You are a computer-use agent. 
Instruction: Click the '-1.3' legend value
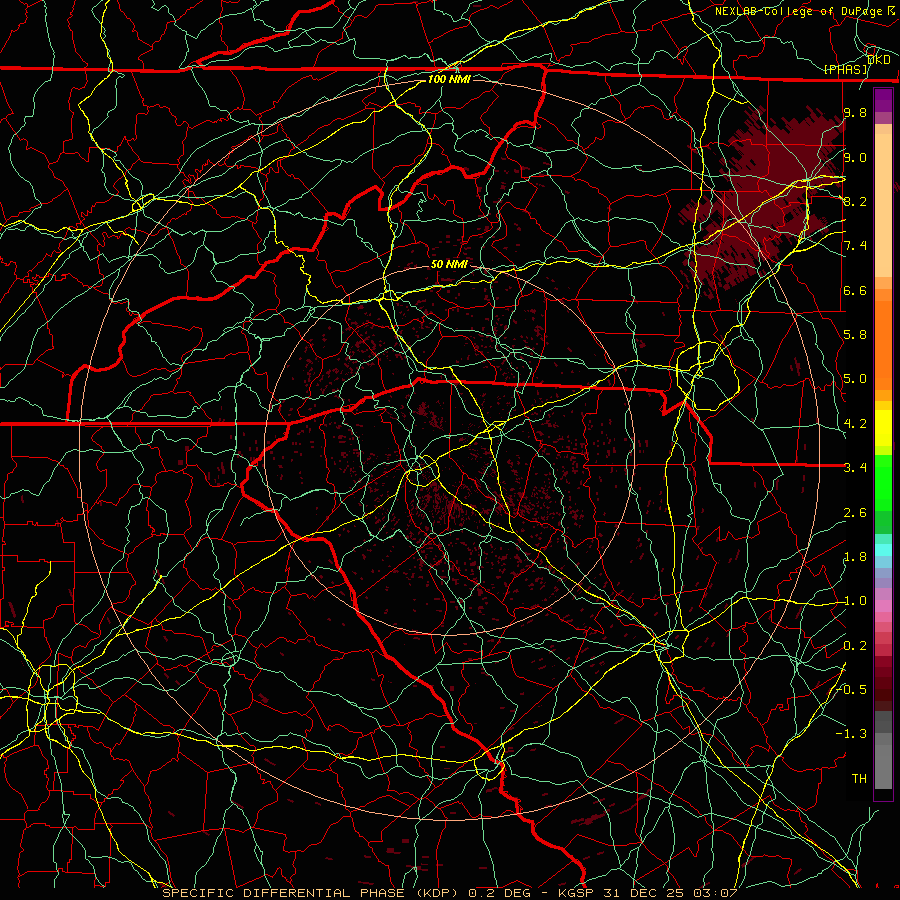851,734
